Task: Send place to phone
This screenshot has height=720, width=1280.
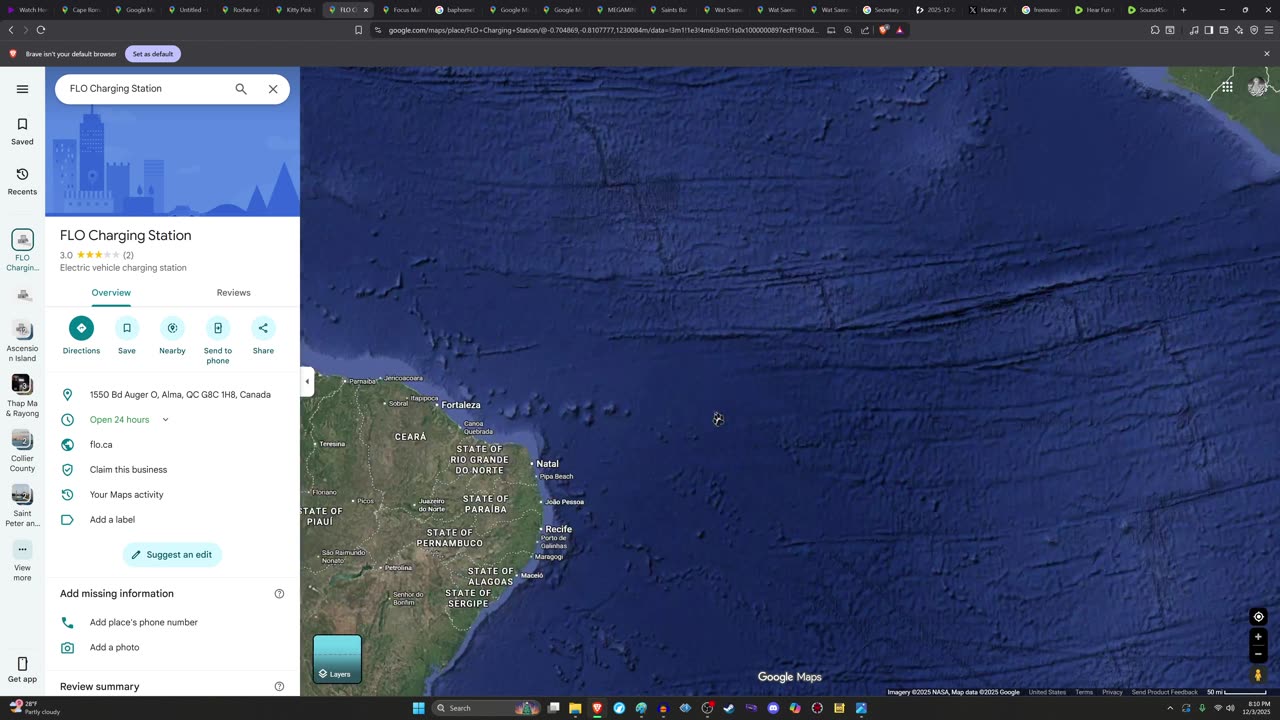Action: [x=218, y=340]
